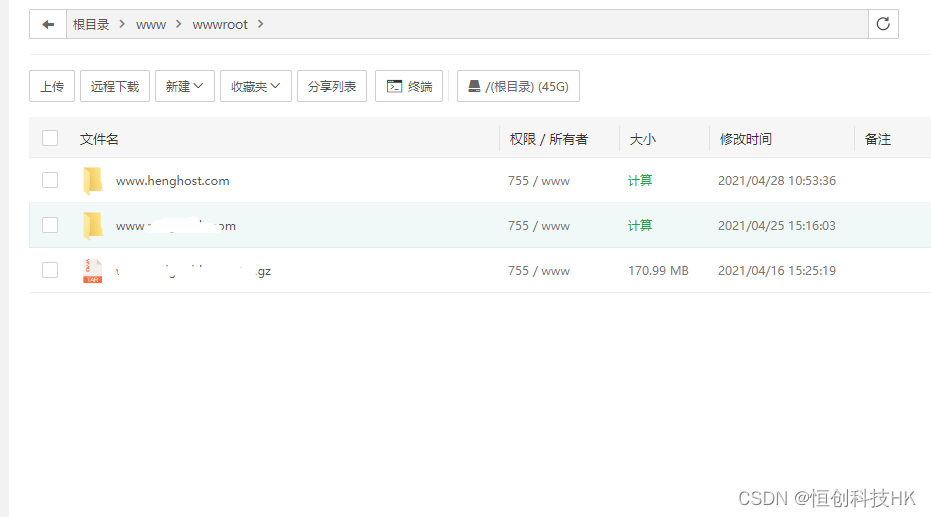Click the 远程下载 (Remote download) button
The width and height of the screenshot is (931, 517).
pyautogui.click(x=115, y=87)
